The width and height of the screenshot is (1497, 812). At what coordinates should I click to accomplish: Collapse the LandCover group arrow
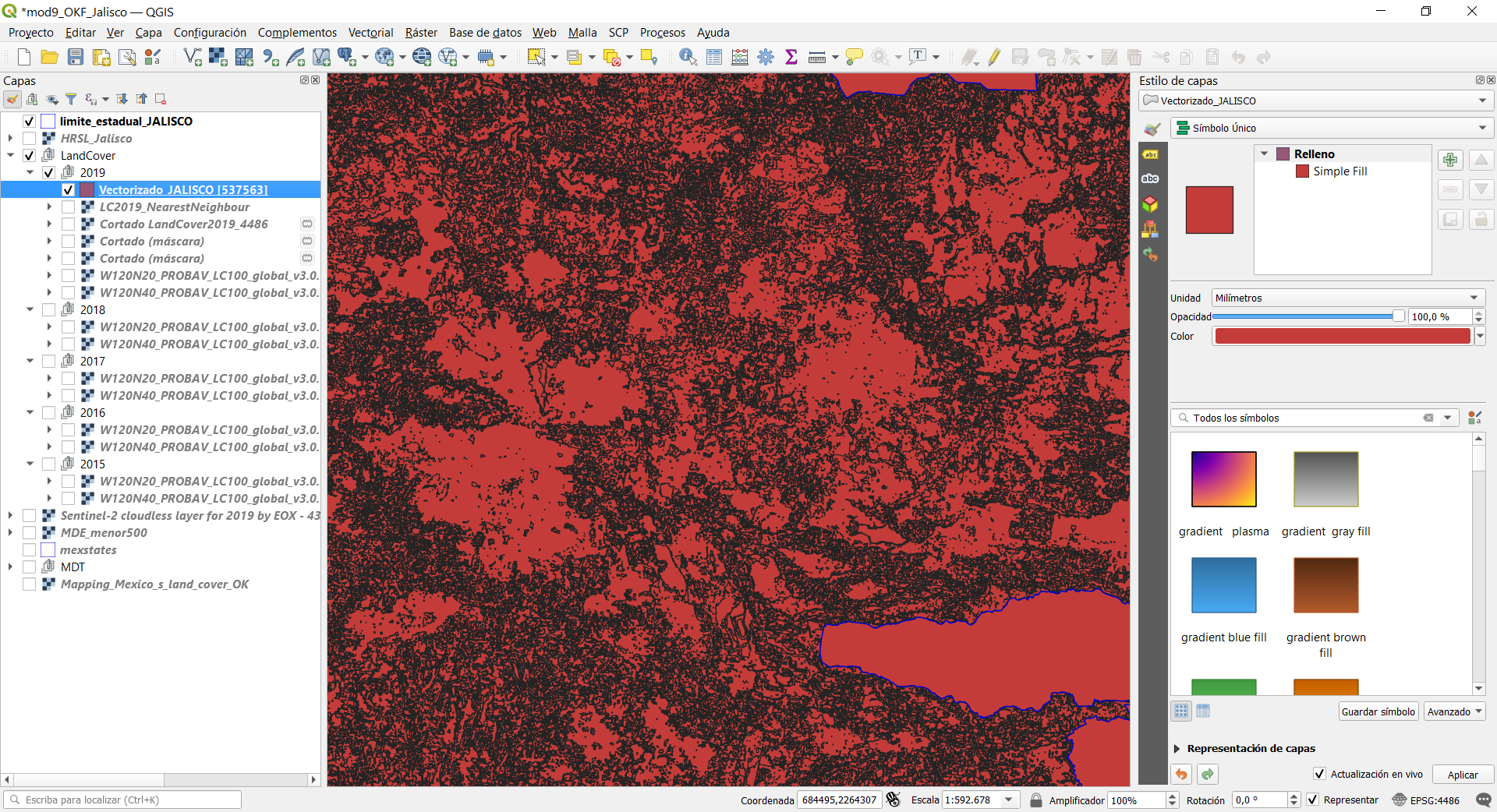11,155
